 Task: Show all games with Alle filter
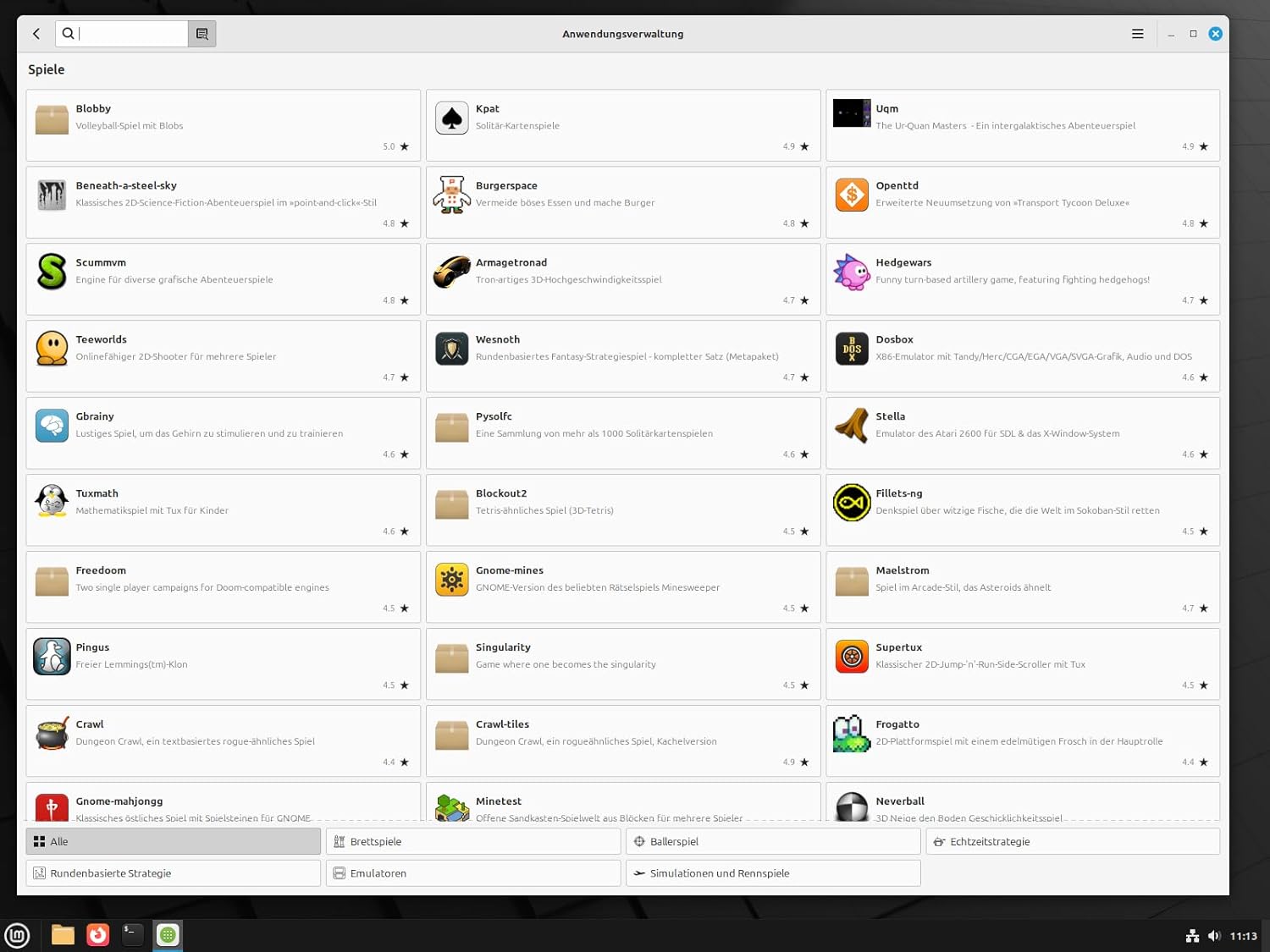click(x=174, y=841)
